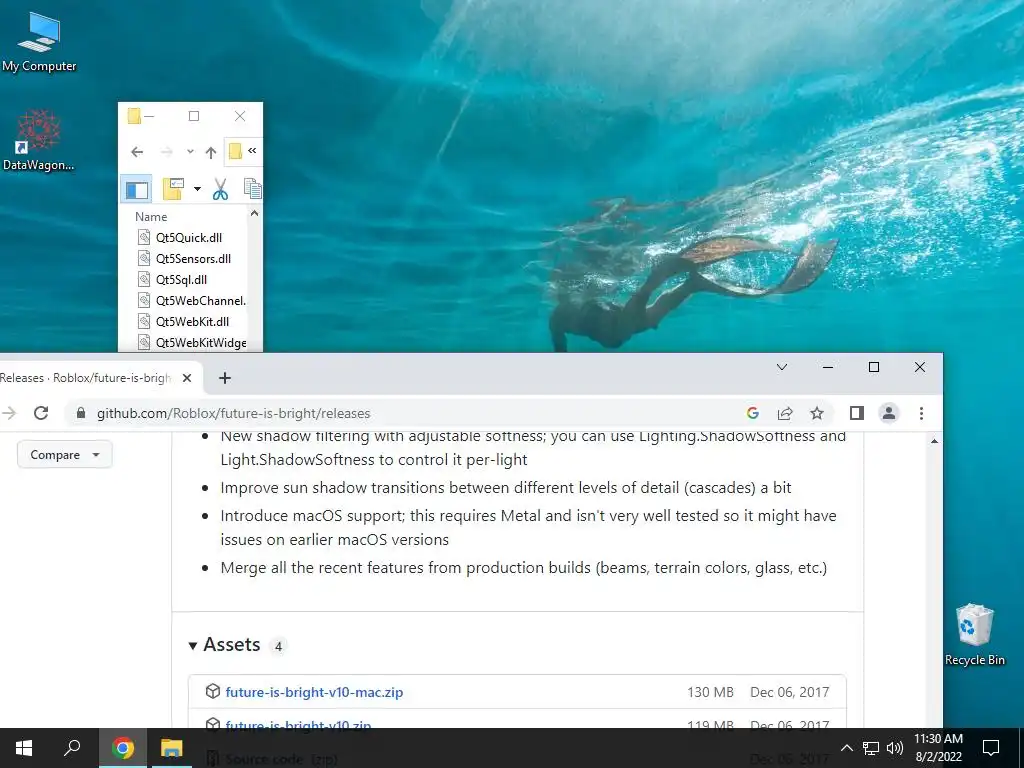This screenshot has width=1024, height=768.
Task: Open recent locations dropdown in File Explorer
Action: point(190,152)
